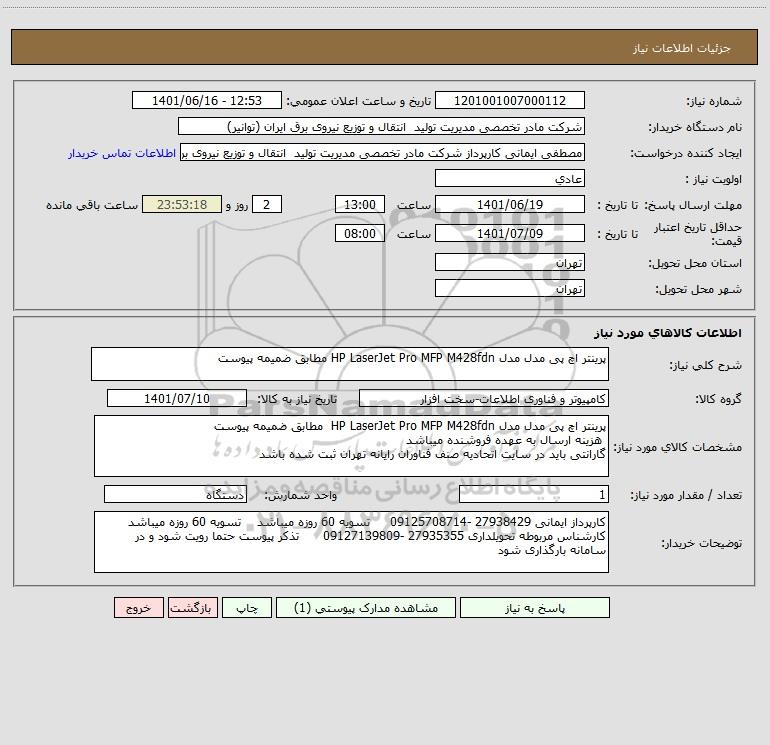Click goods group field 'کامپیوتر و فناوری اطلاعات'
Image resolution: width=770 pixels, height=745 pixels.
pyautogui.click(x=484, y=398)
